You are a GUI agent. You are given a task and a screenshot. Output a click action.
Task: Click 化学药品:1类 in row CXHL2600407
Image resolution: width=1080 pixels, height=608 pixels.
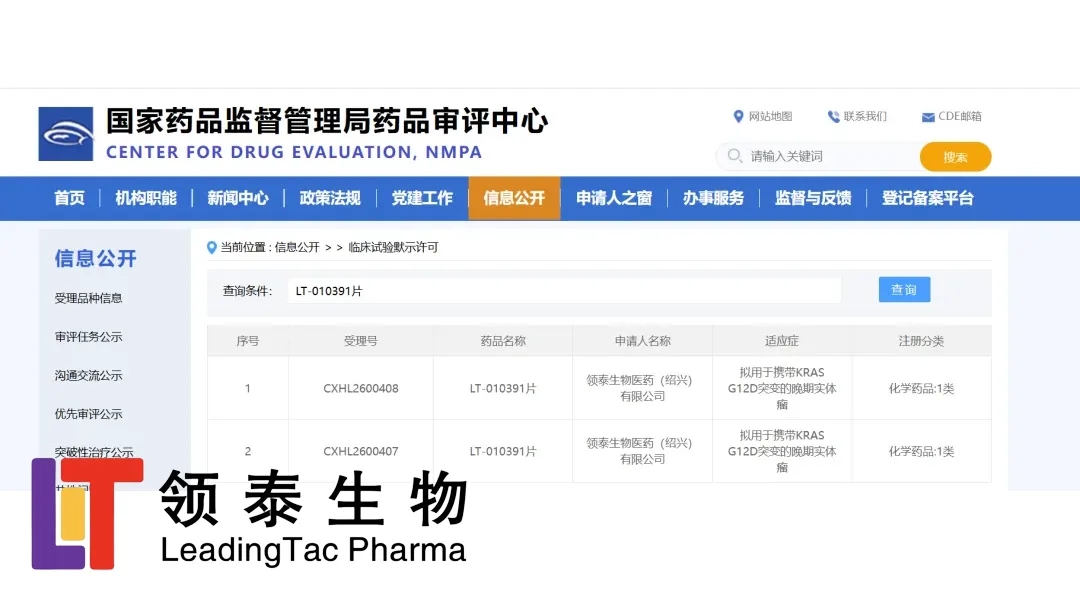[921, 452]
